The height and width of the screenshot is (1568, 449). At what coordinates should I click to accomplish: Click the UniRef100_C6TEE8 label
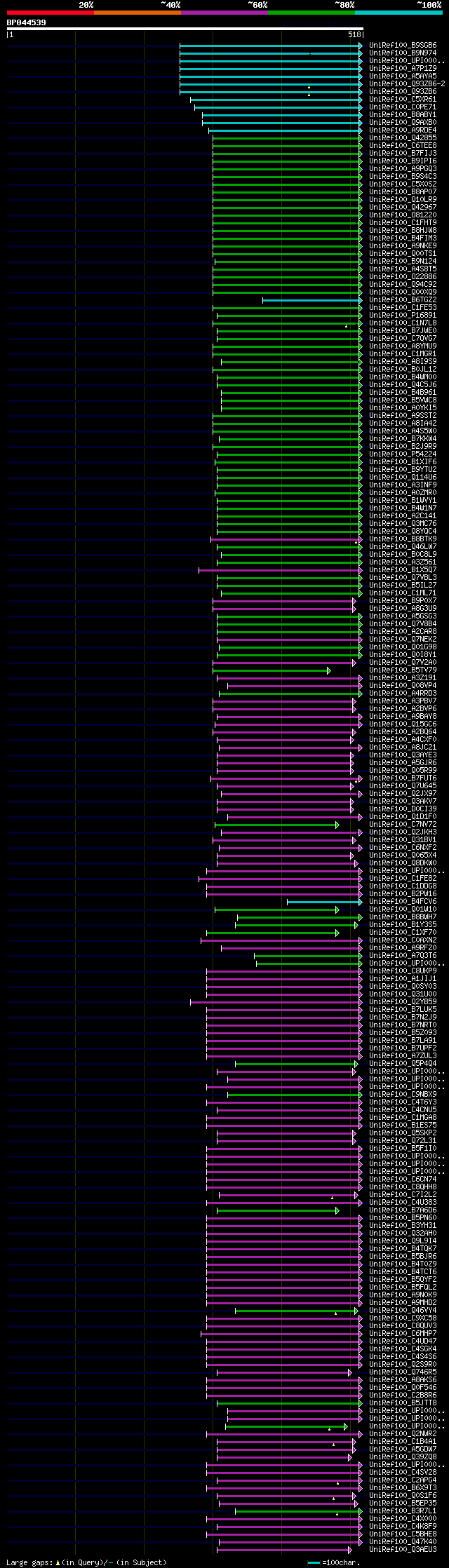[x=403, y=146]
